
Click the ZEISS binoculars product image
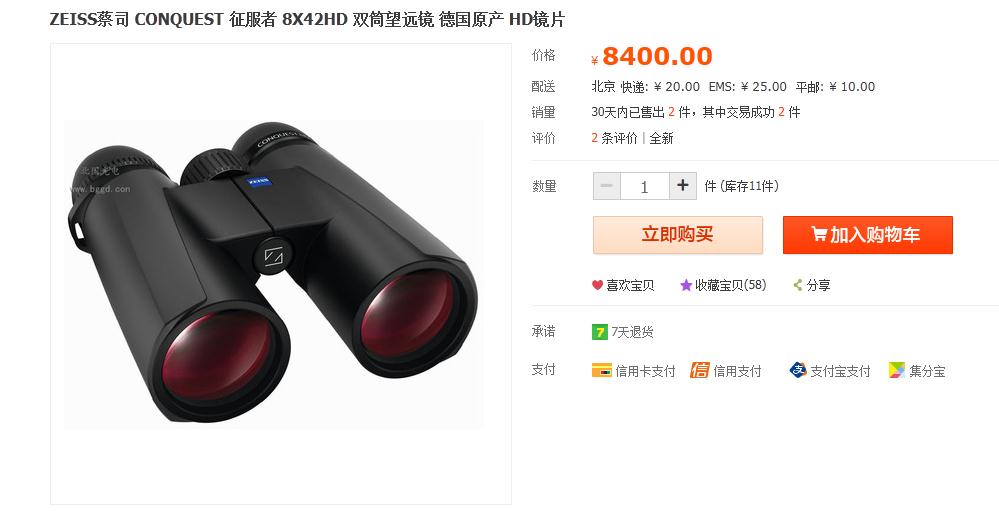pos(274,274)
